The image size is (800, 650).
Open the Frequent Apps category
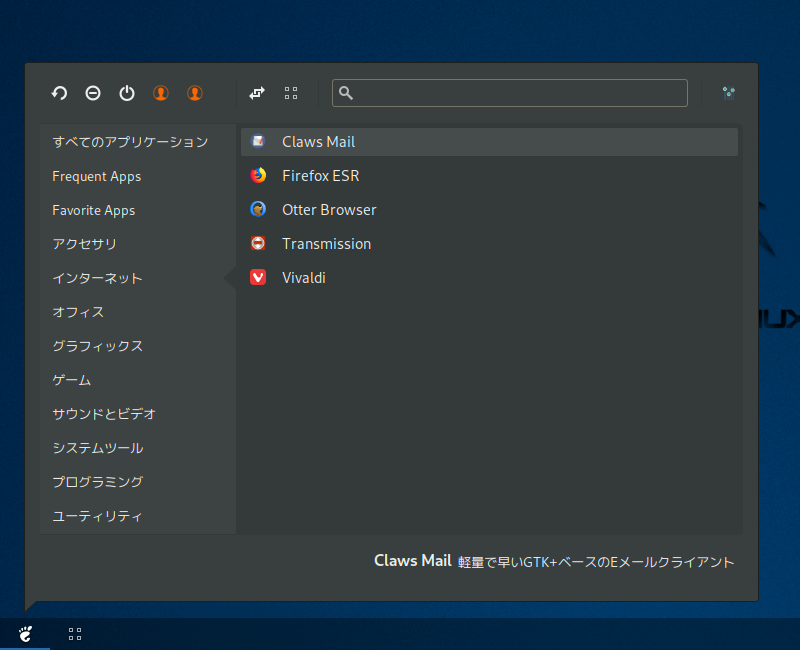click(97, 177)
